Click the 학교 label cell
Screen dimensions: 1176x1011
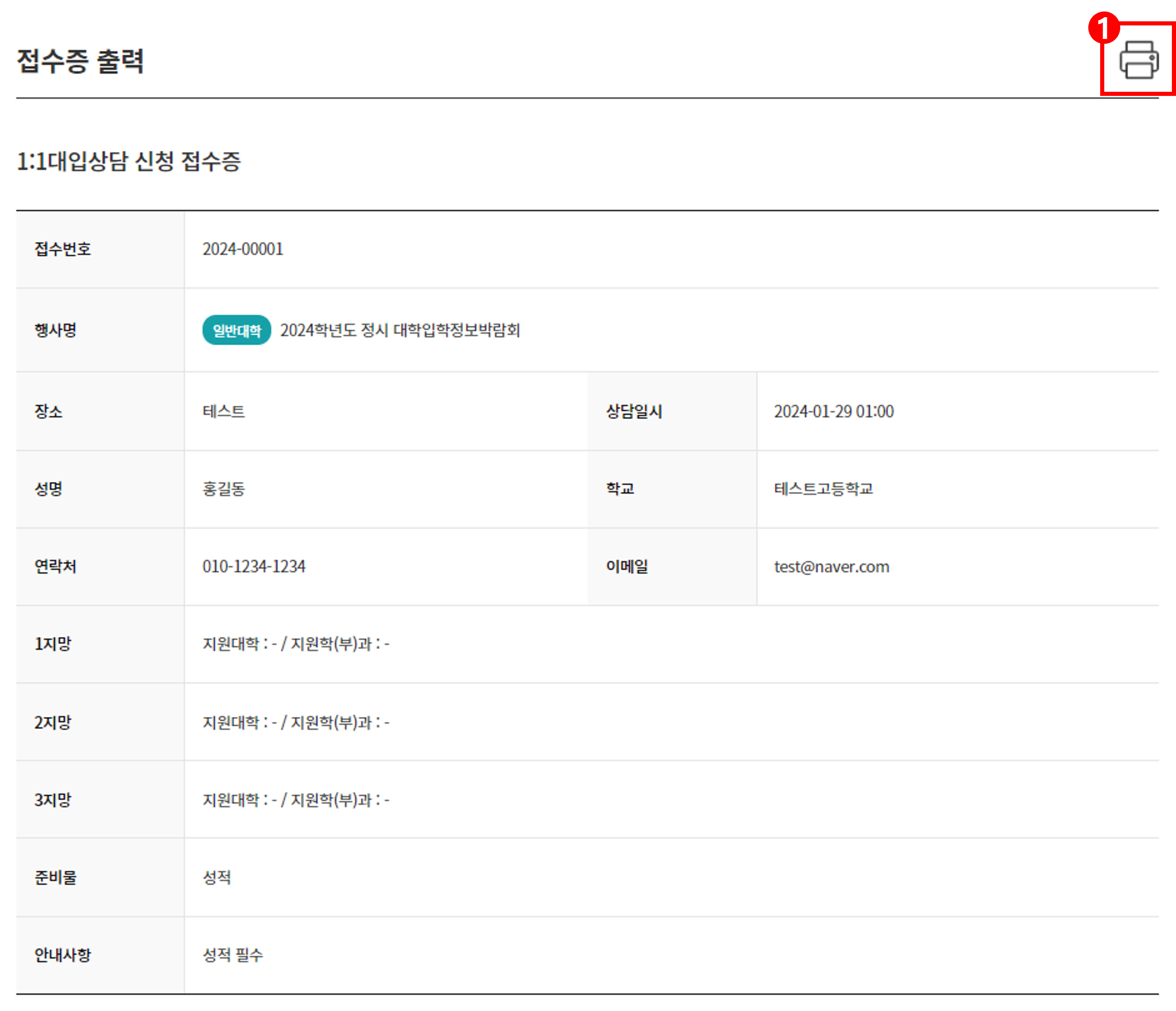672,489
